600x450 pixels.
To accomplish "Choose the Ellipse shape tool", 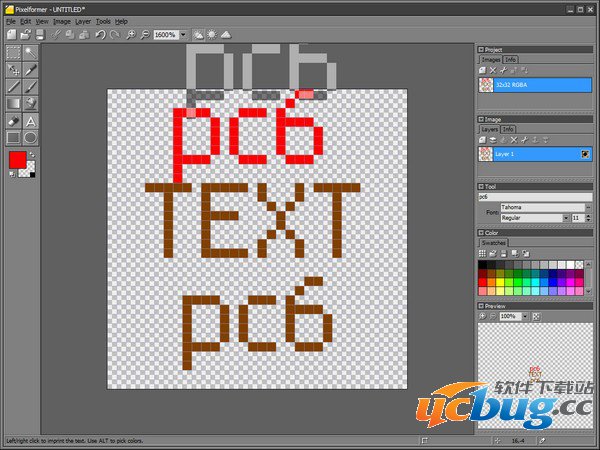I will 30,137.
